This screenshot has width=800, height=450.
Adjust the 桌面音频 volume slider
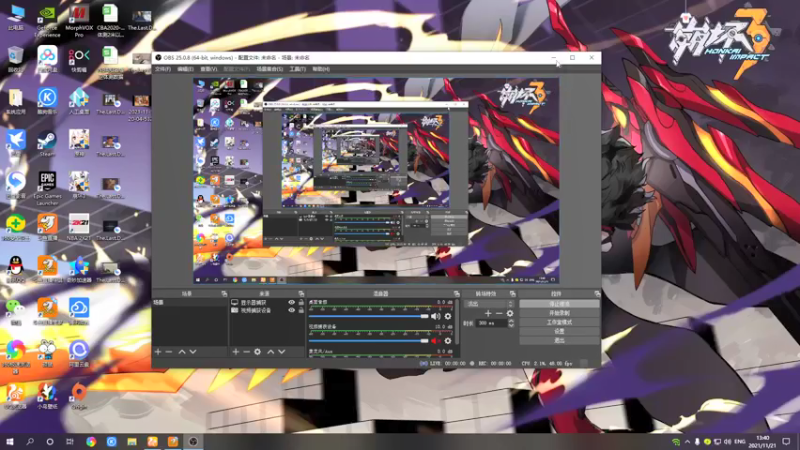tap(368, 316)
